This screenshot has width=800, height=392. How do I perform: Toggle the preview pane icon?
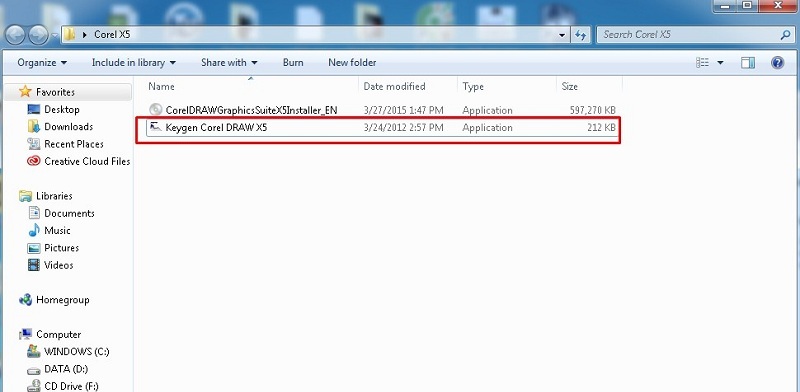click(748, 62)
